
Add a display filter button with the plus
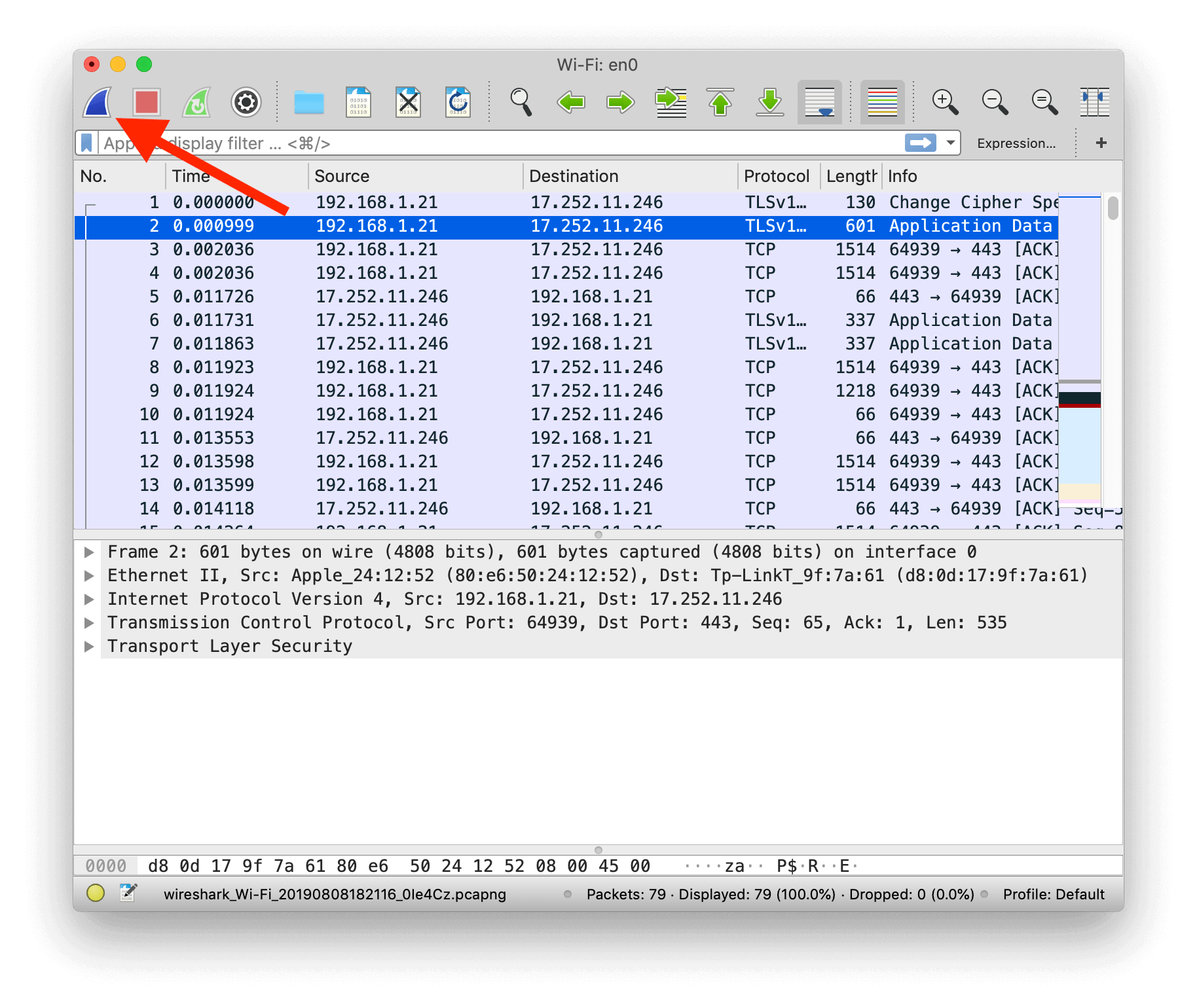pyautogui.click(x=1101, y=143)
